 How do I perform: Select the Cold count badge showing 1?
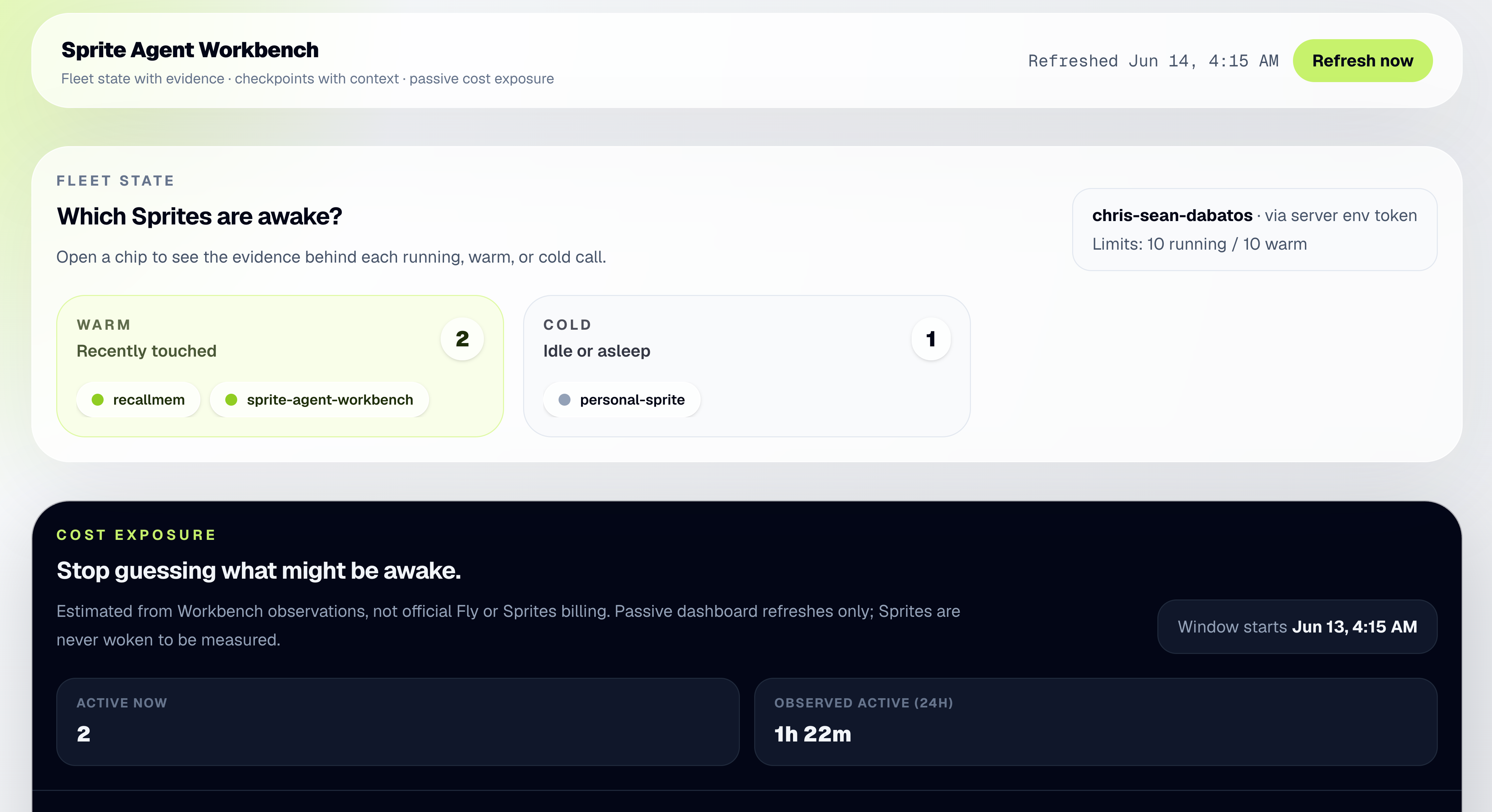click(931, 339)
